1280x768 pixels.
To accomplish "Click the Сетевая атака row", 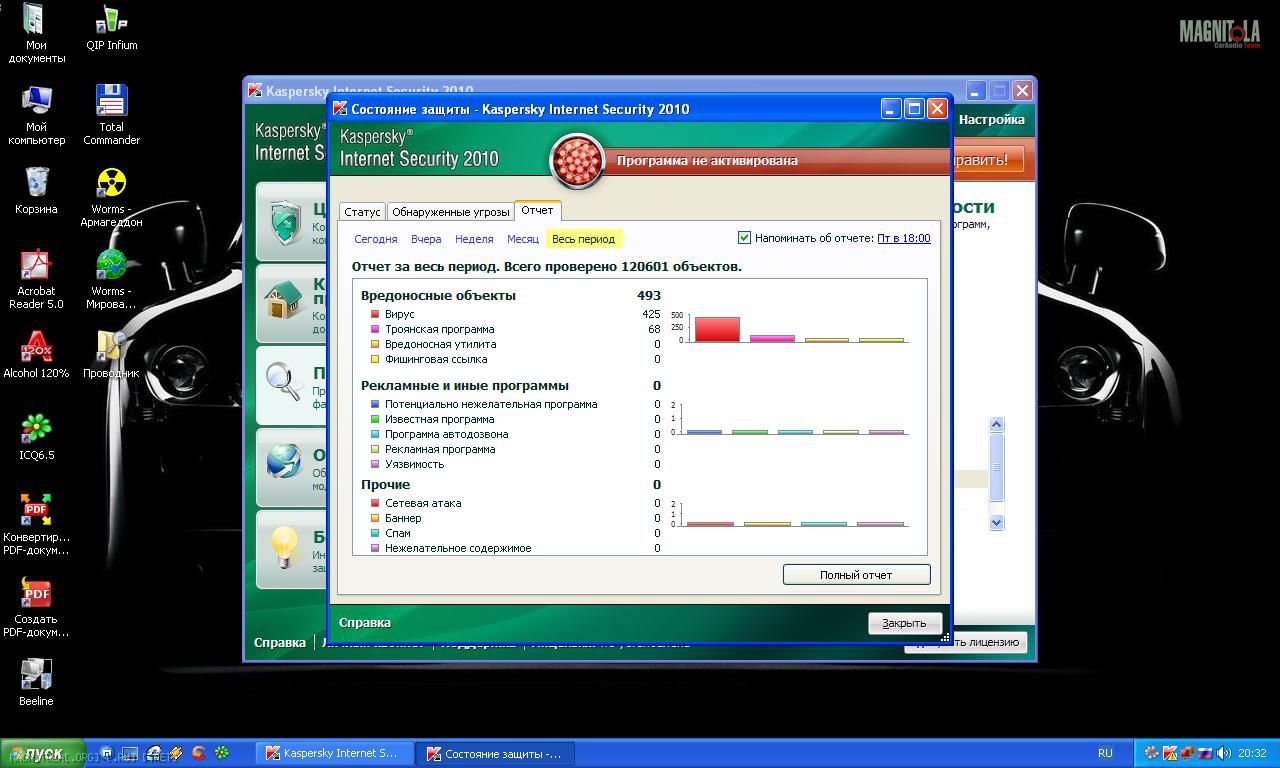I will [515, 503].
